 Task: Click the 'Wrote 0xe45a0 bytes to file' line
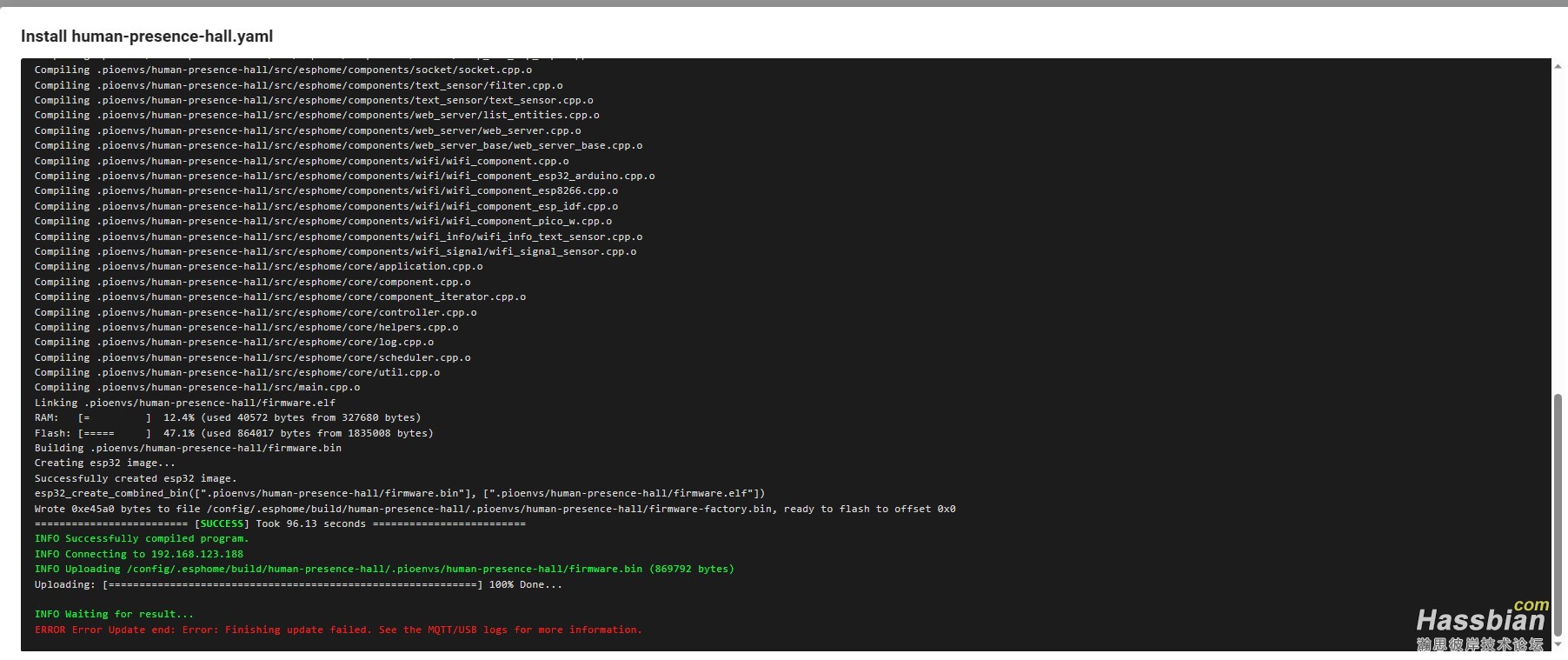(x=495, y=509)
